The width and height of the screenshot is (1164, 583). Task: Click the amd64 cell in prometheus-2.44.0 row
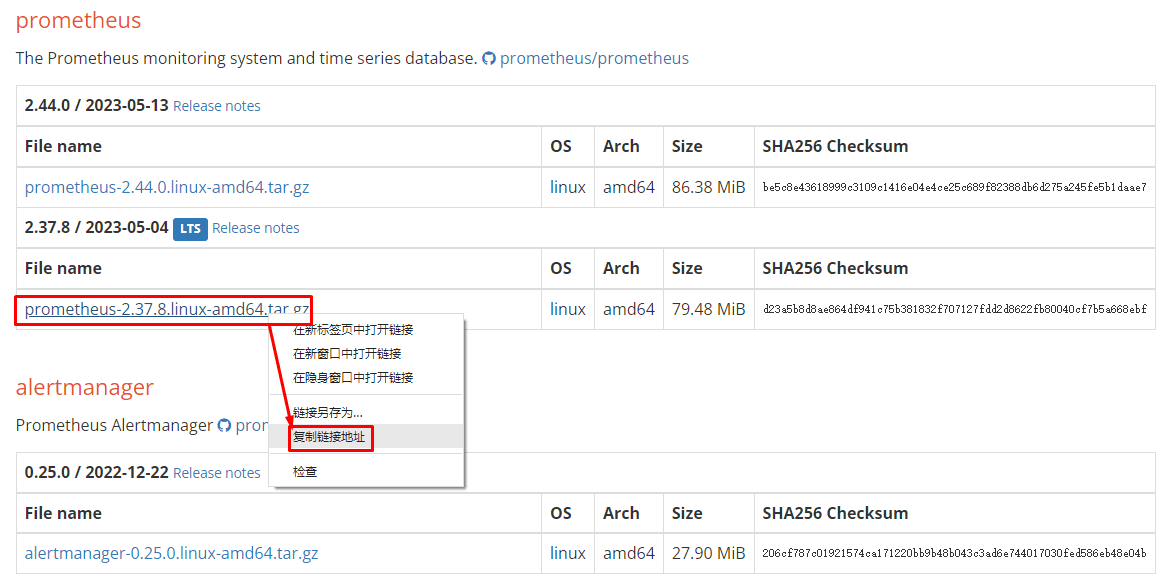629,187
